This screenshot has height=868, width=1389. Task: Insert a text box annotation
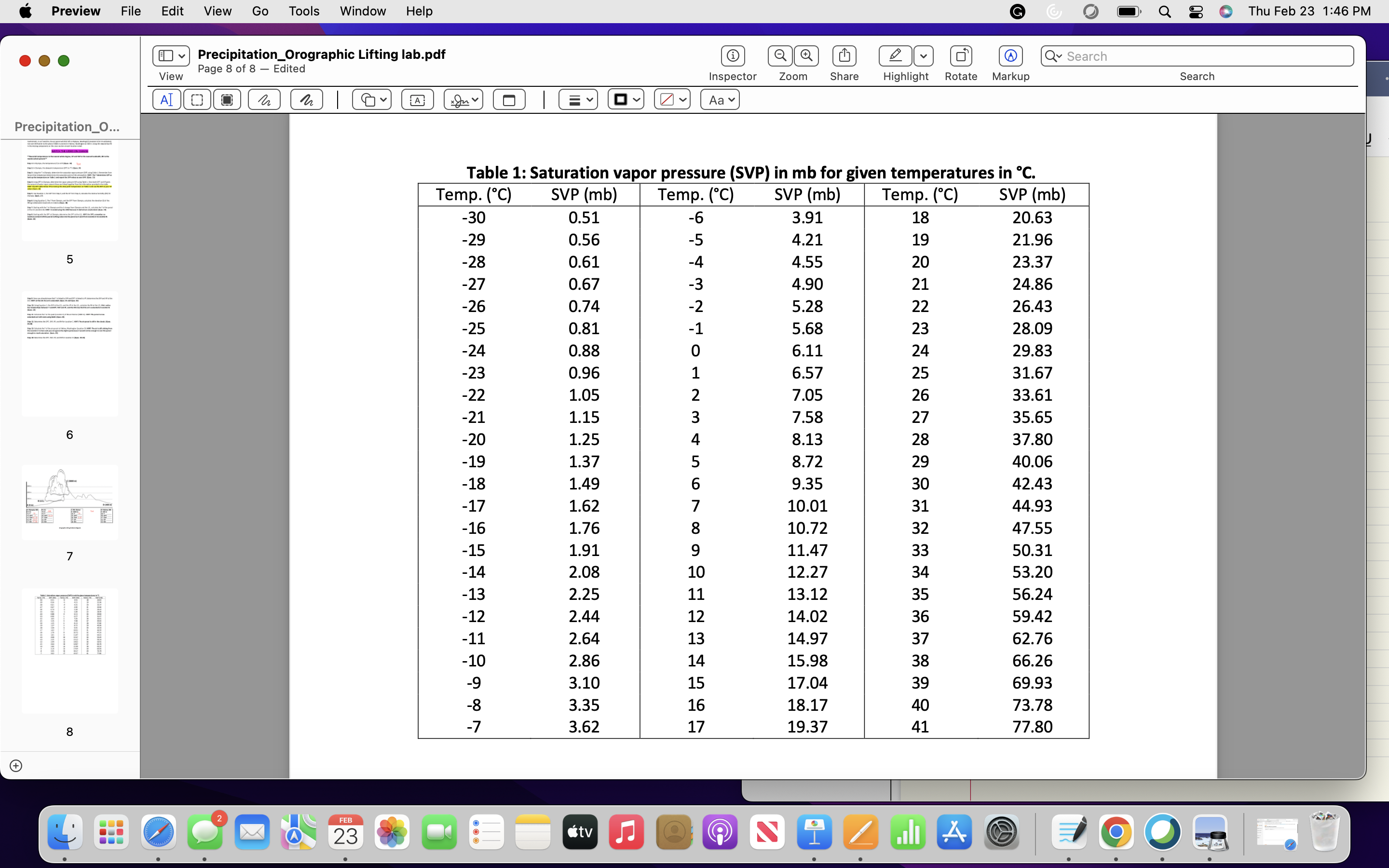[x=417, y=100]
